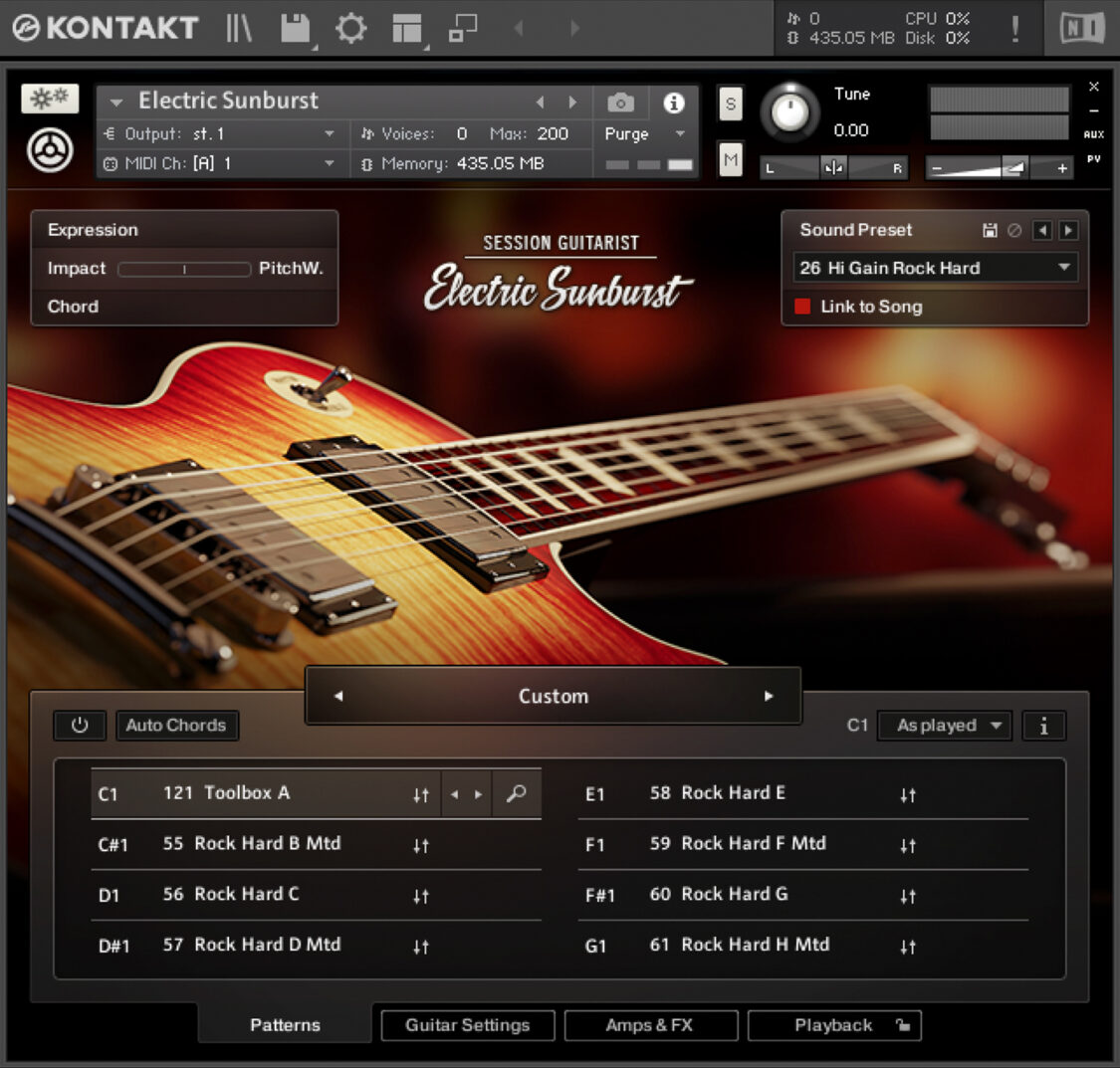1120x1068 pixels.
Task: Switch to the Guitar Settings tab
Action: [467, 1025]
